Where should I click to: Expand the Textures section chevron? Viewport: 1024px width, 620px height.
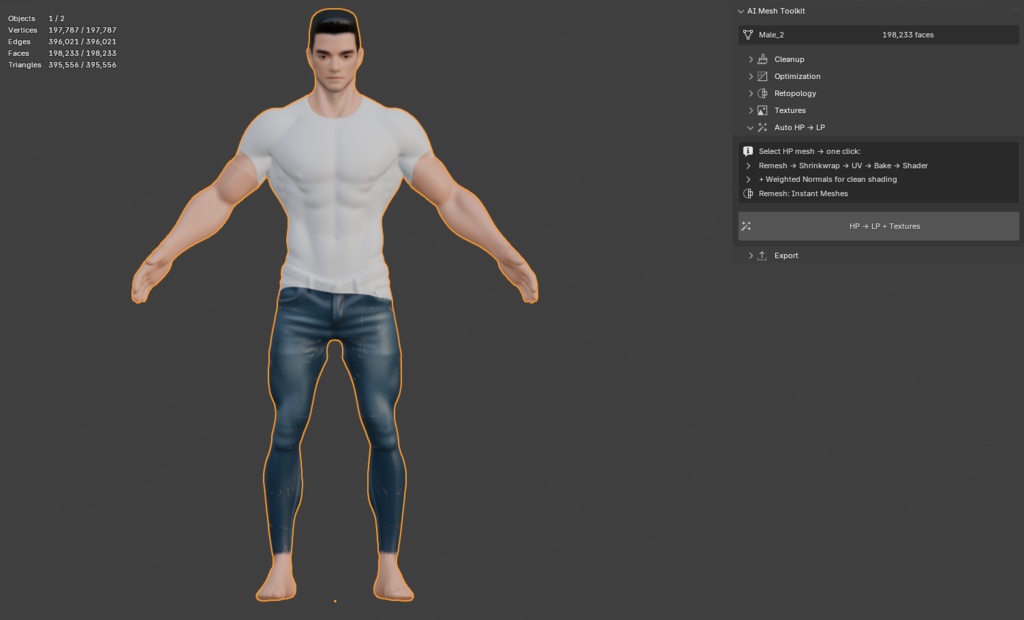pyautogui.click(x=750, y=110)
